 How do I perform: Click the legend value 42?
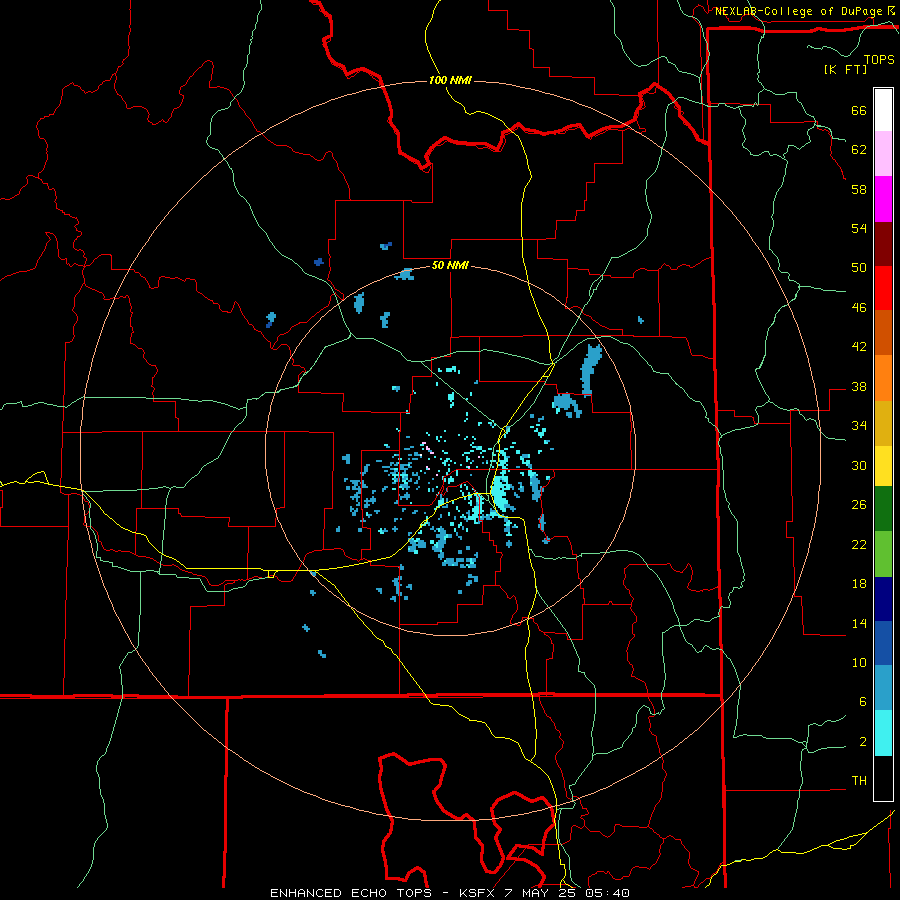pos(859,346)
